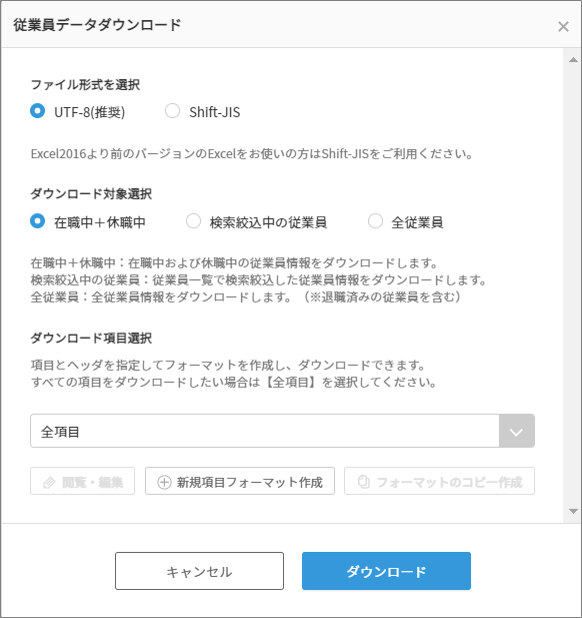Viewport: 582px width, 618px height.
Task: Open the 全項目 format select box
Action: point(282,431)
